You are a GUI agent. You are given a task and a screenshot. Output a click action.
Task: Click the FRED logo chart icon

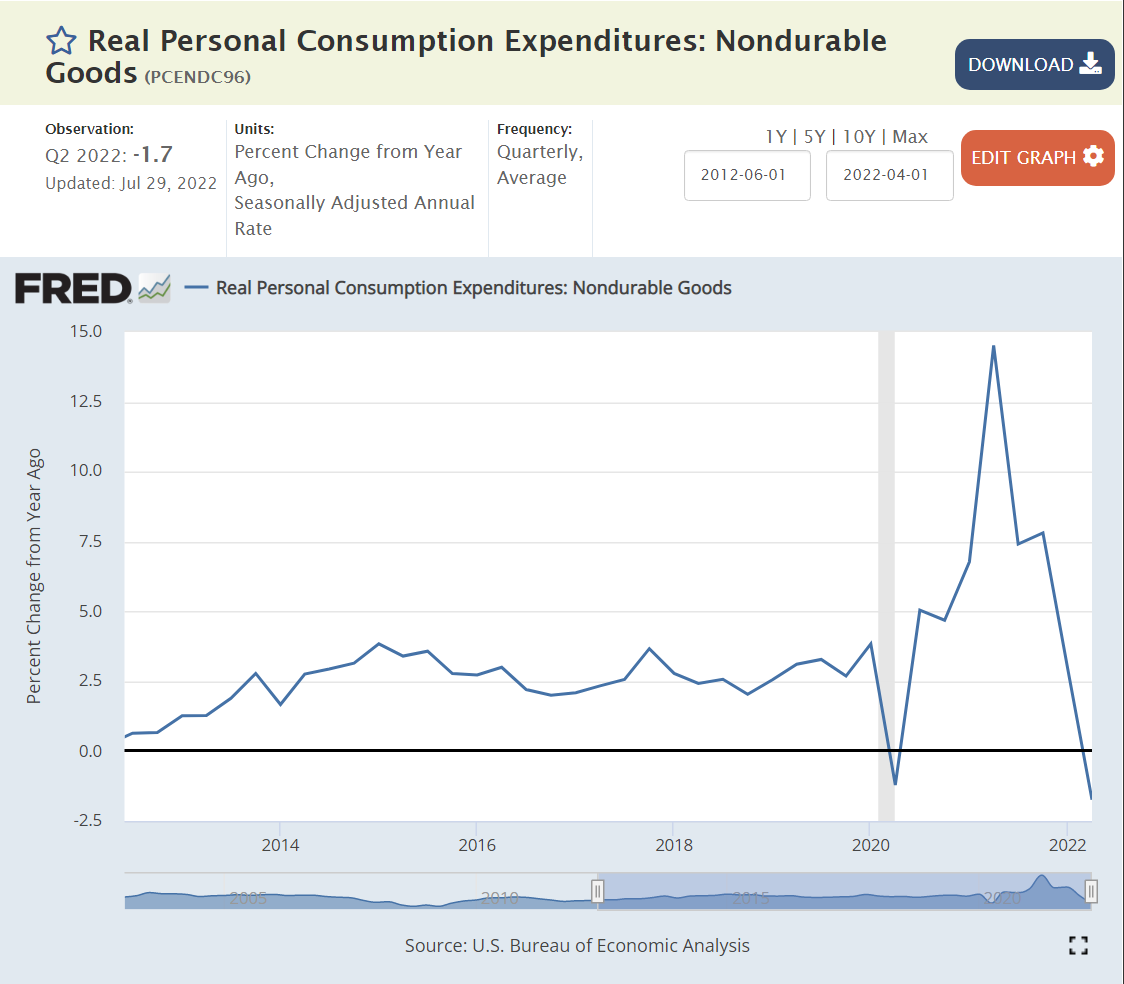pyautogui.click(x=154, y=288)
